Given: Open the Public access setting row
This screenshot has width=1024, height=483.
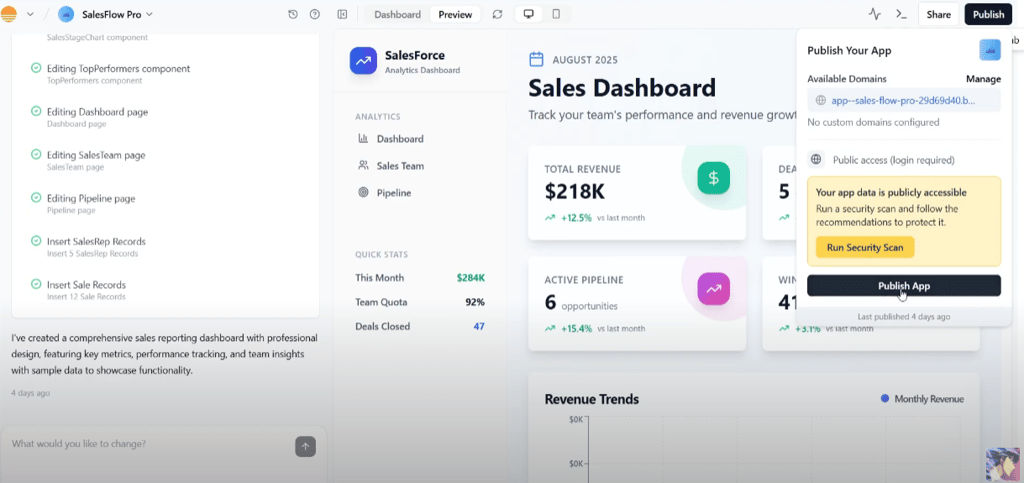Looking at the screenshot, I should tap(904, 160).
